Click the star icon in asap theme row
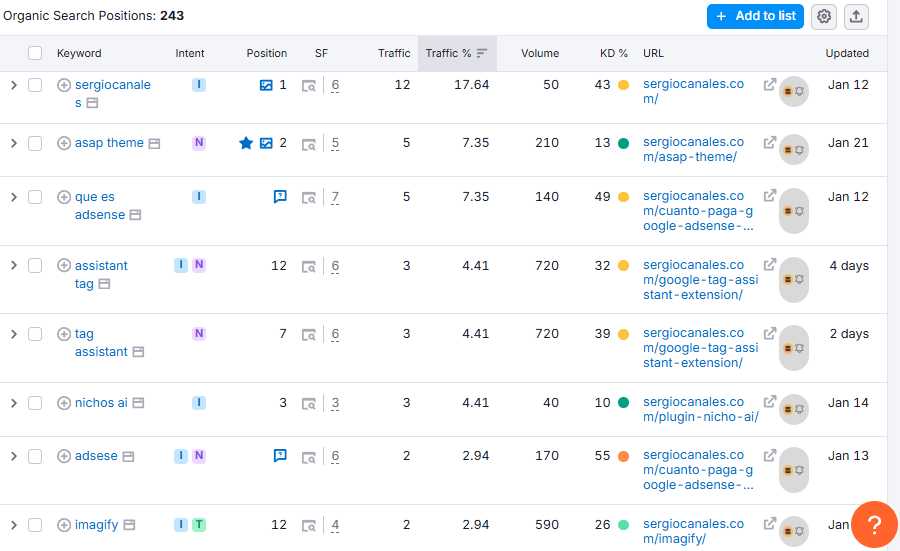 pyautogui.click(x=246, y=143)
